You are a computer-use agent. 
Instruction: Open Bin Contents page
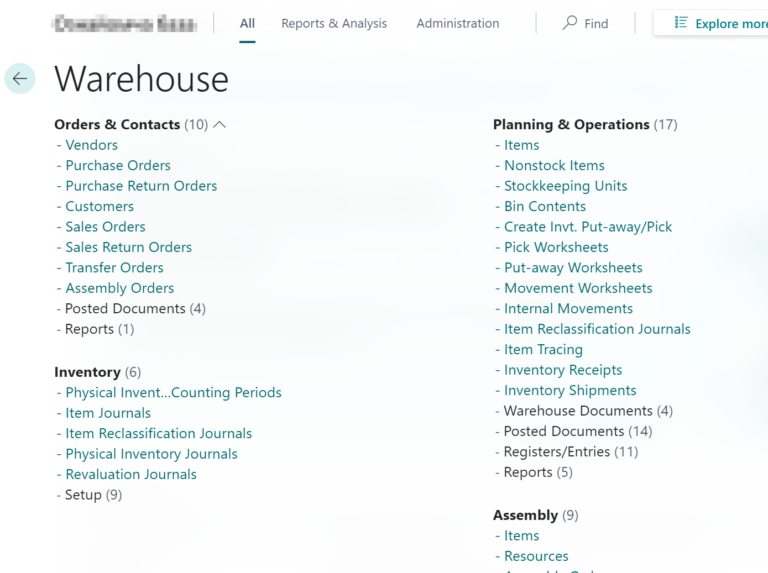(x=545, y=206)
